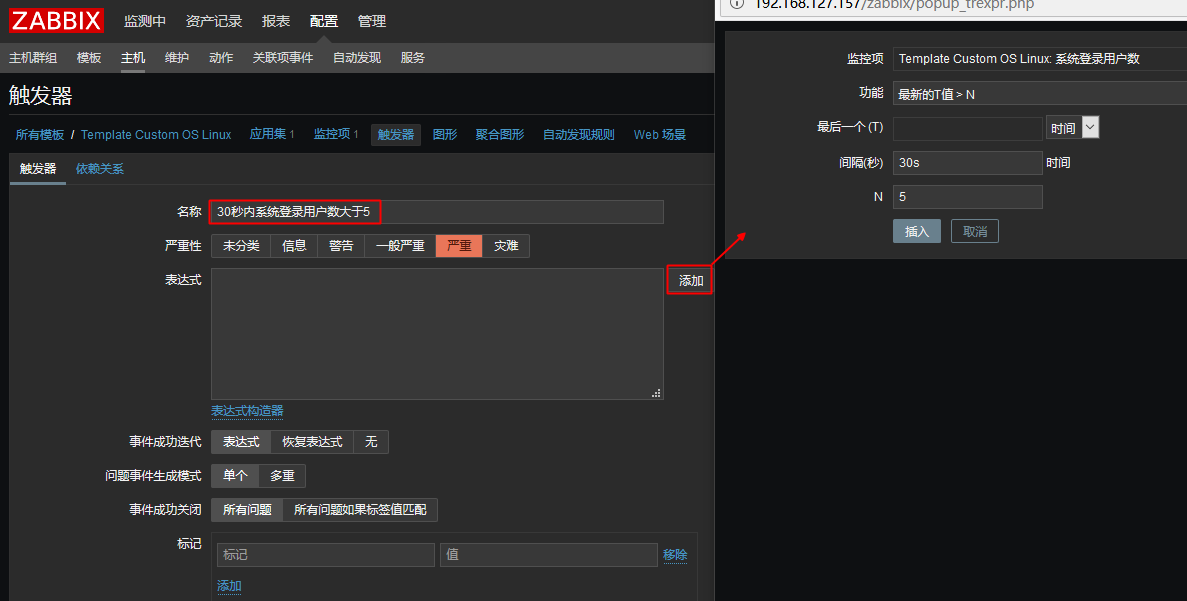The width and height of the screenshot is (1187, 601).
Task: Switch to the 触发器 form tab
Action: point(38,169)
